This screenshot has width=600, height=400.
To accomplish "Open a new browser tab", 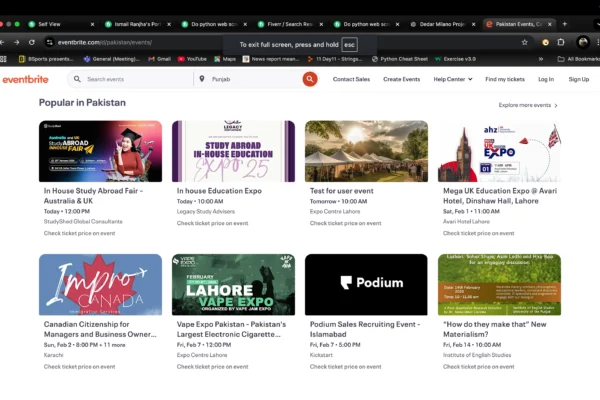I will pyautogui.click(x=564, y=24).
